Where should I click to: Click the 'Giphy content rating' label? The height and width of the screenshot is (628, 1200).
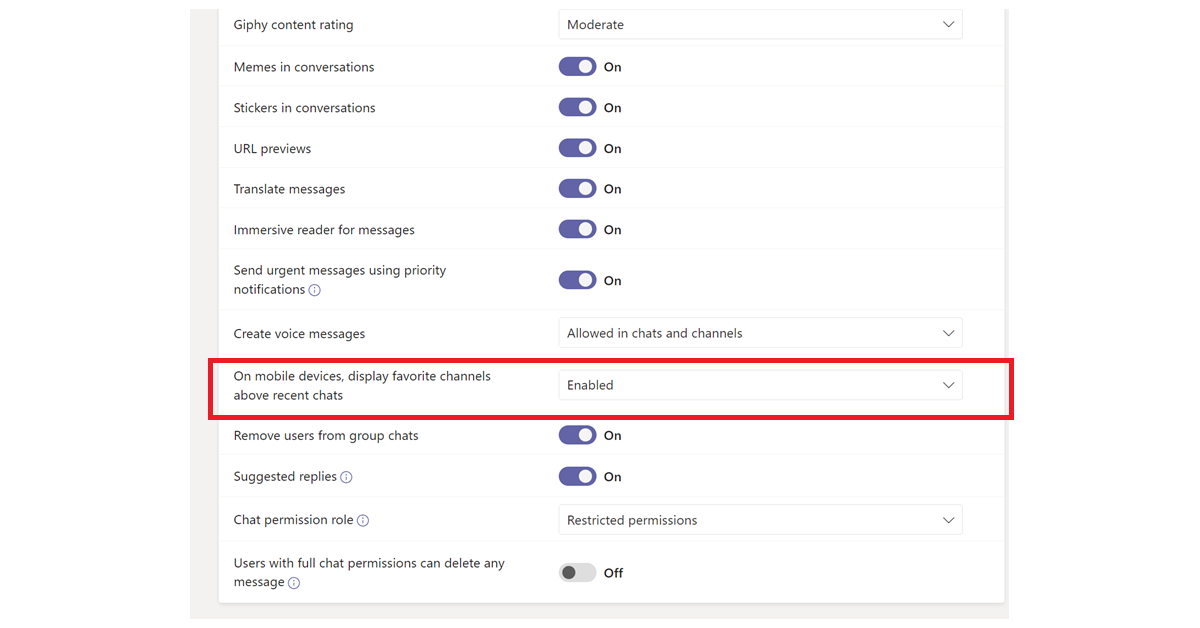pos(293,25)
